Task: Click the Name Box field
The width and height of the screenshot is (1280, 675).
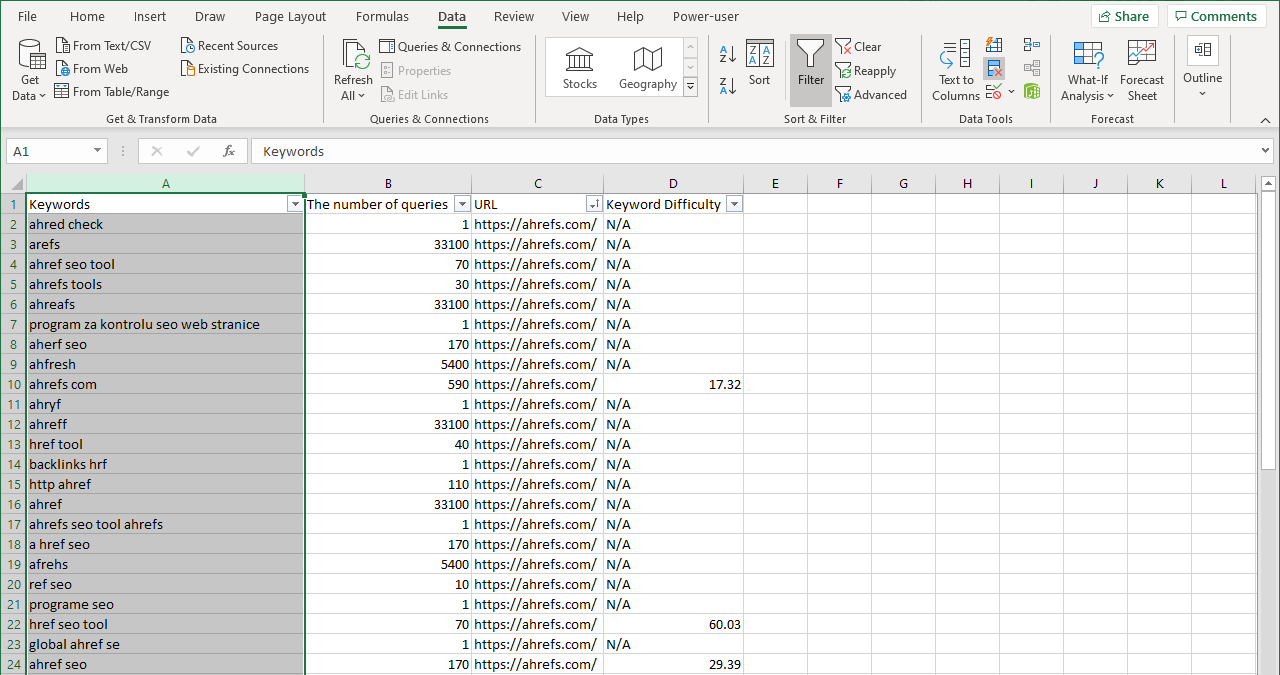Action: [48, 151]
